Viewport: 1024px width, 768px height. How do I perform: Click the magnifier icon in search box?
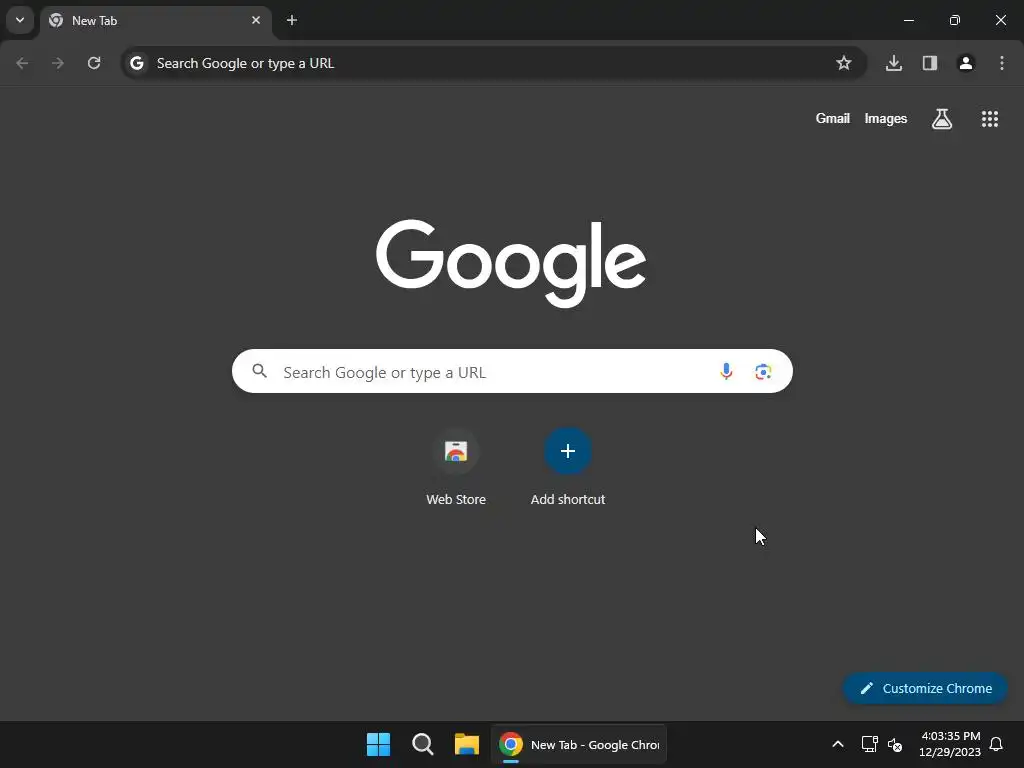coord(260,372)
